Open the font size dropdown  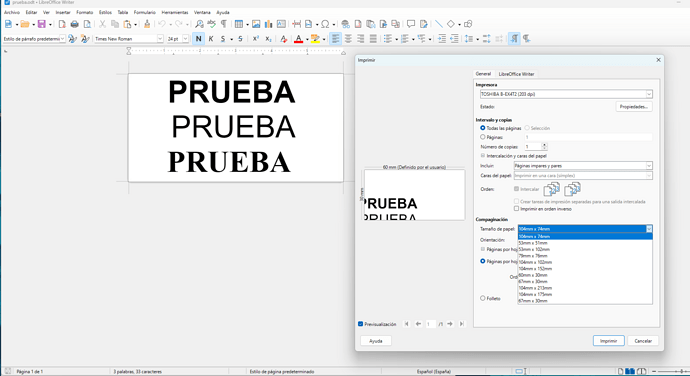[185, 39]
